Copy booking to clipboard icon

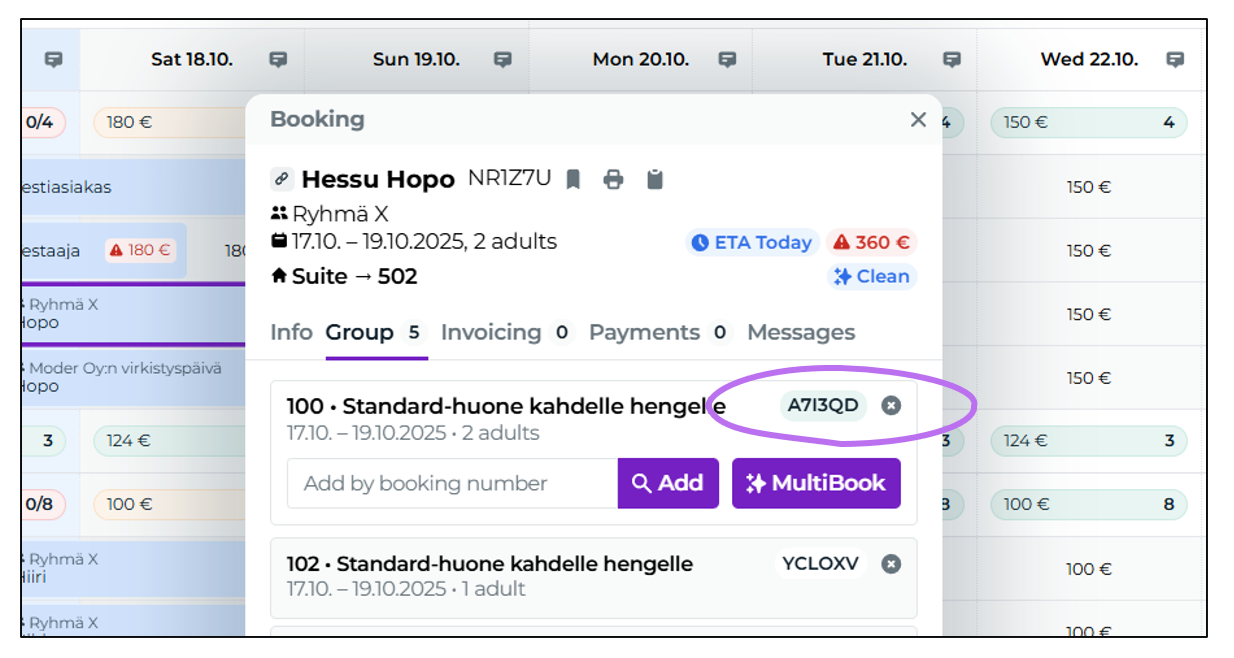point(654,179)
